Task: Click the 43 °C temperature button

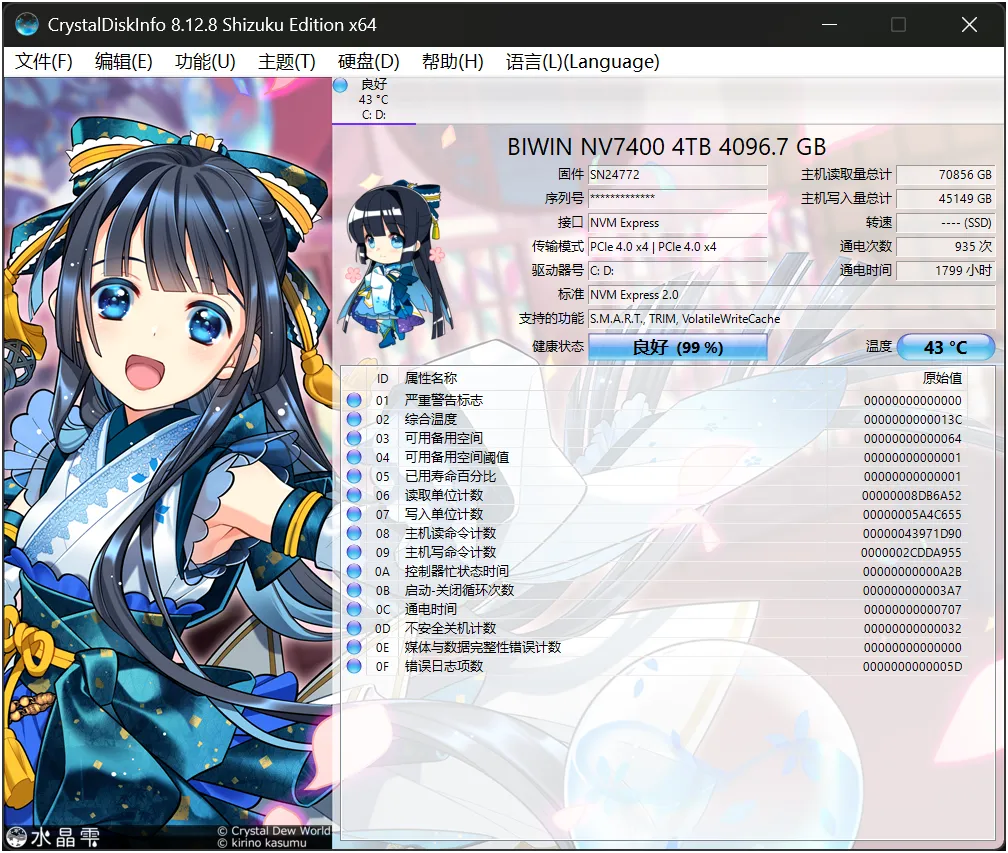Action: click(945, 347)
